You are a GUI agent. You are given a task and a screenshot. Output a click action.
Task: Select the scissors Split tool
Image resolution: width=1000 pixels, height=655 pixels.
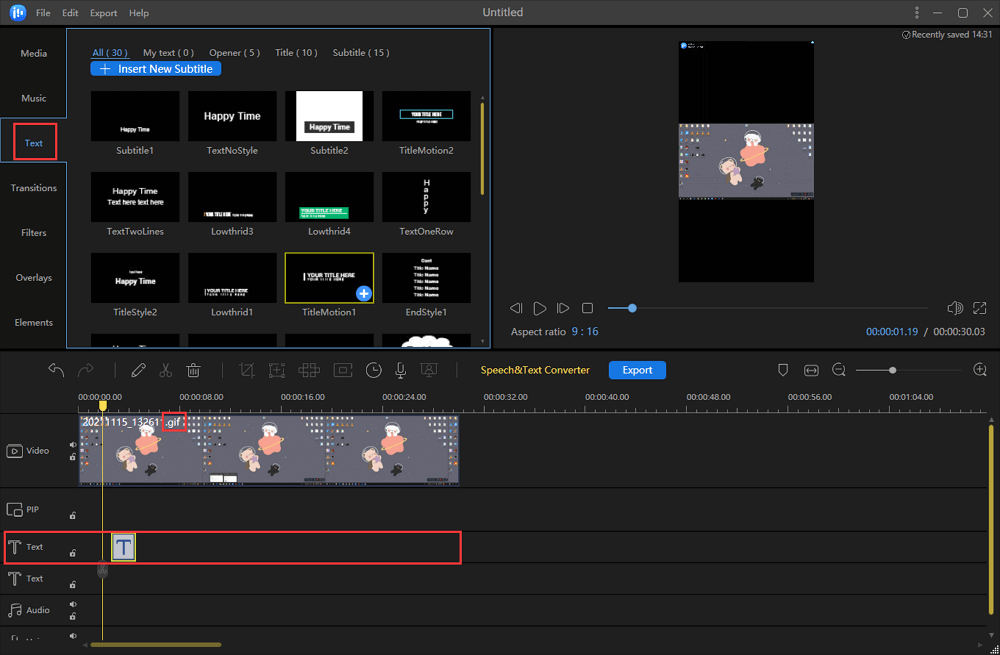pos(166,370)
